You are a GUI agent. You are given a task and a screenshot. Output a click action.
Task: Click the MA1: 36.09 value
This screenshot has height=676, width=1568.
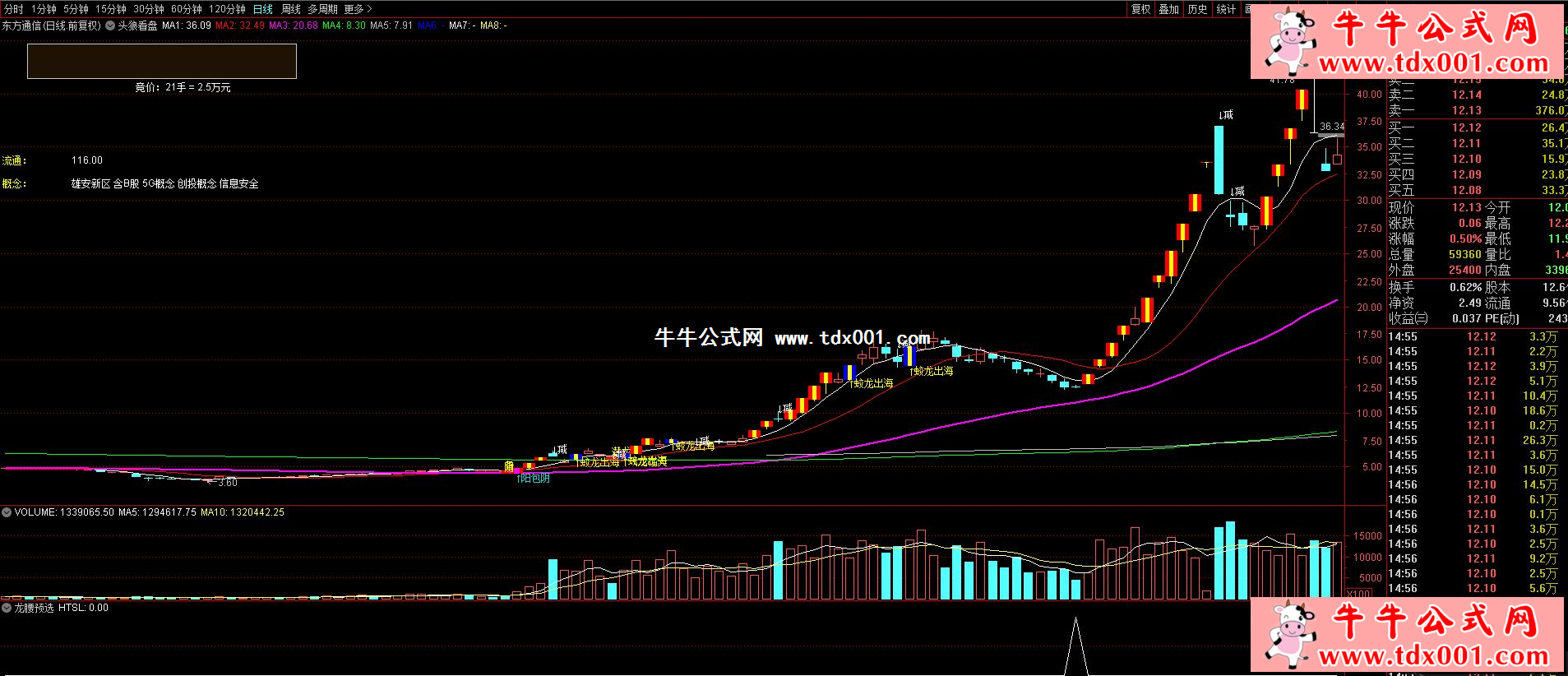[x=187, y=25]
